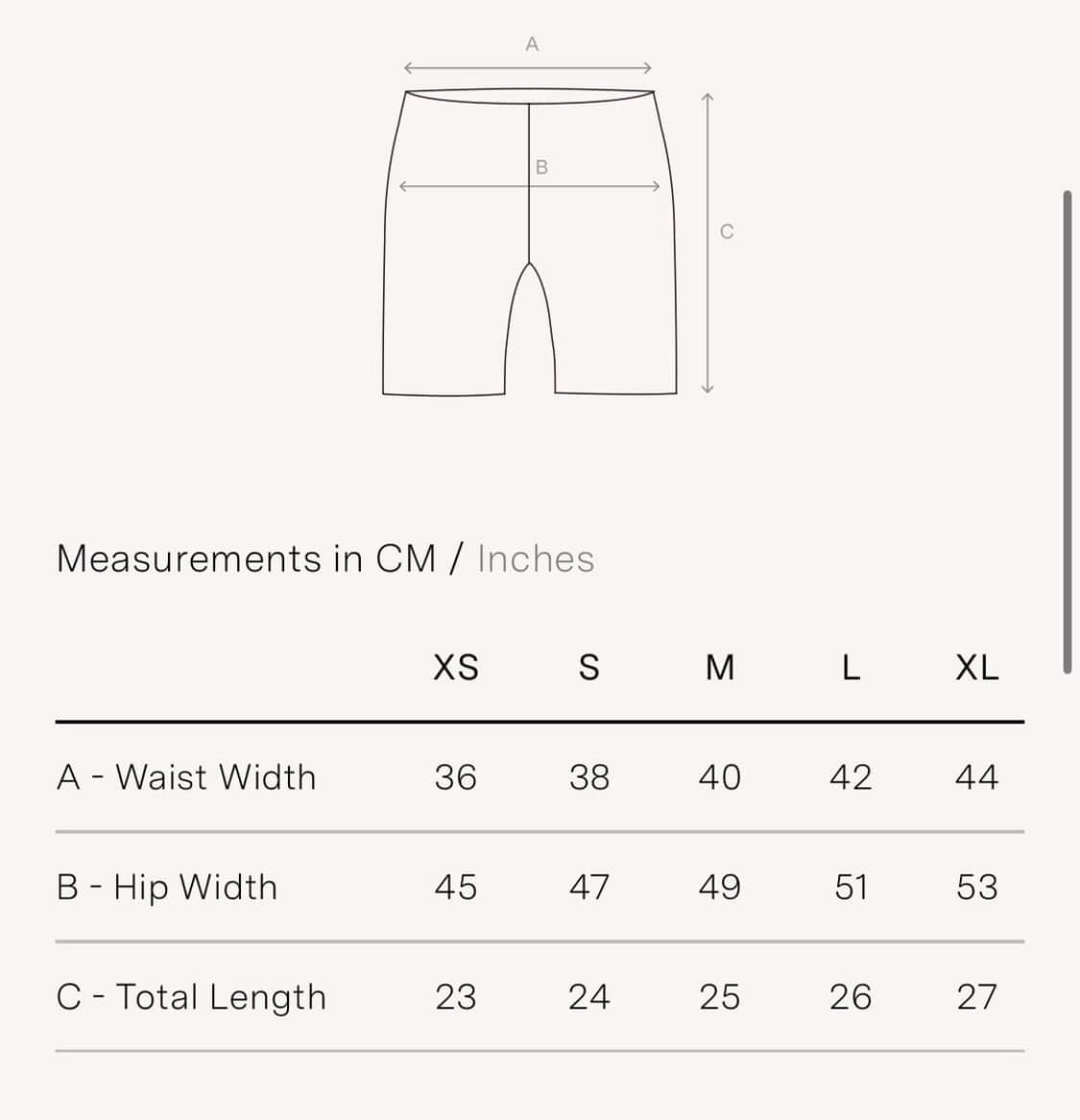The width and height of the screenshot is (1080, 1120).
Task: Click the B - Hip Width row label
Action: click(x=166, y=887)
